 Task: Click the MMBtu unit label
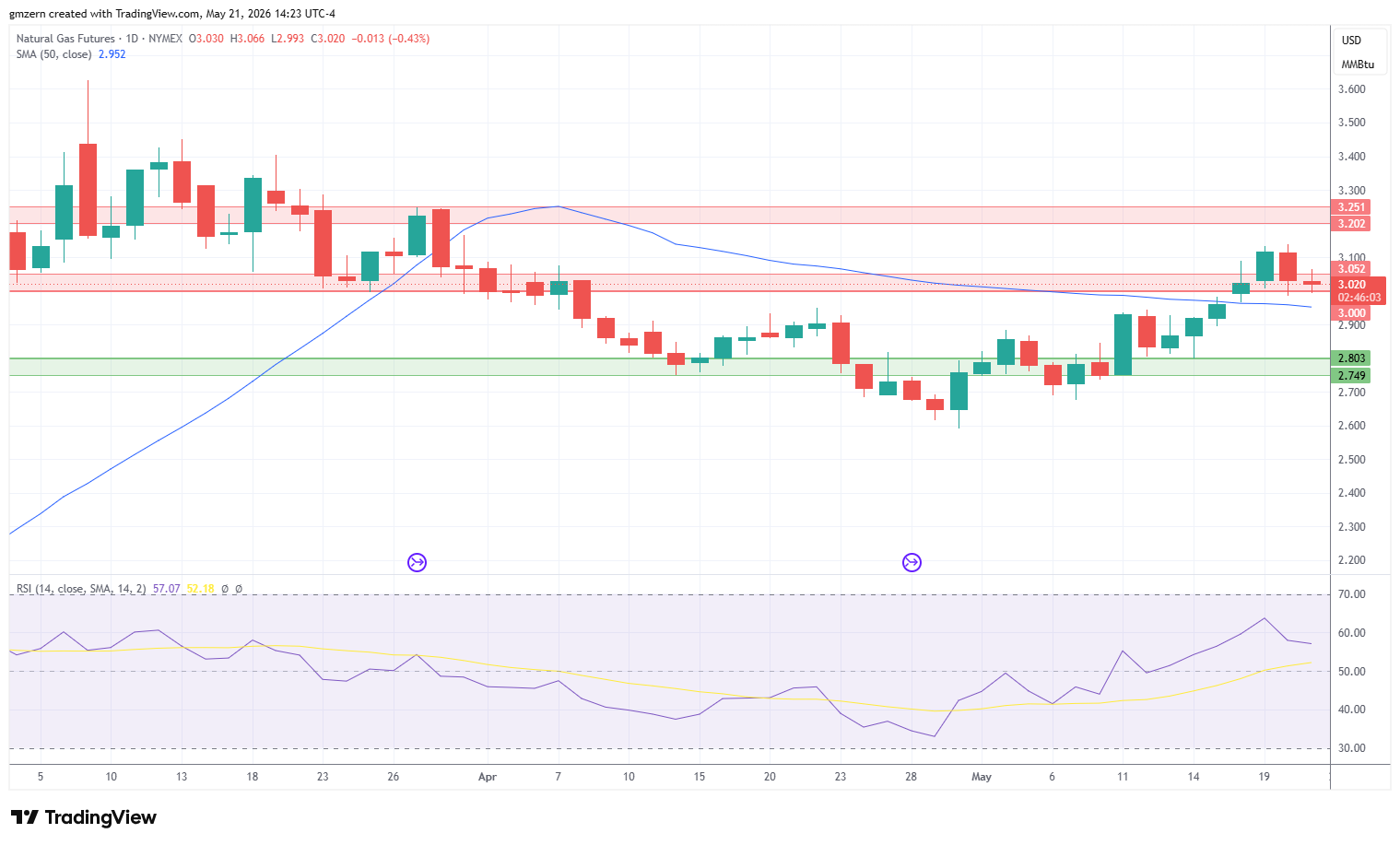pos(1358,65)
